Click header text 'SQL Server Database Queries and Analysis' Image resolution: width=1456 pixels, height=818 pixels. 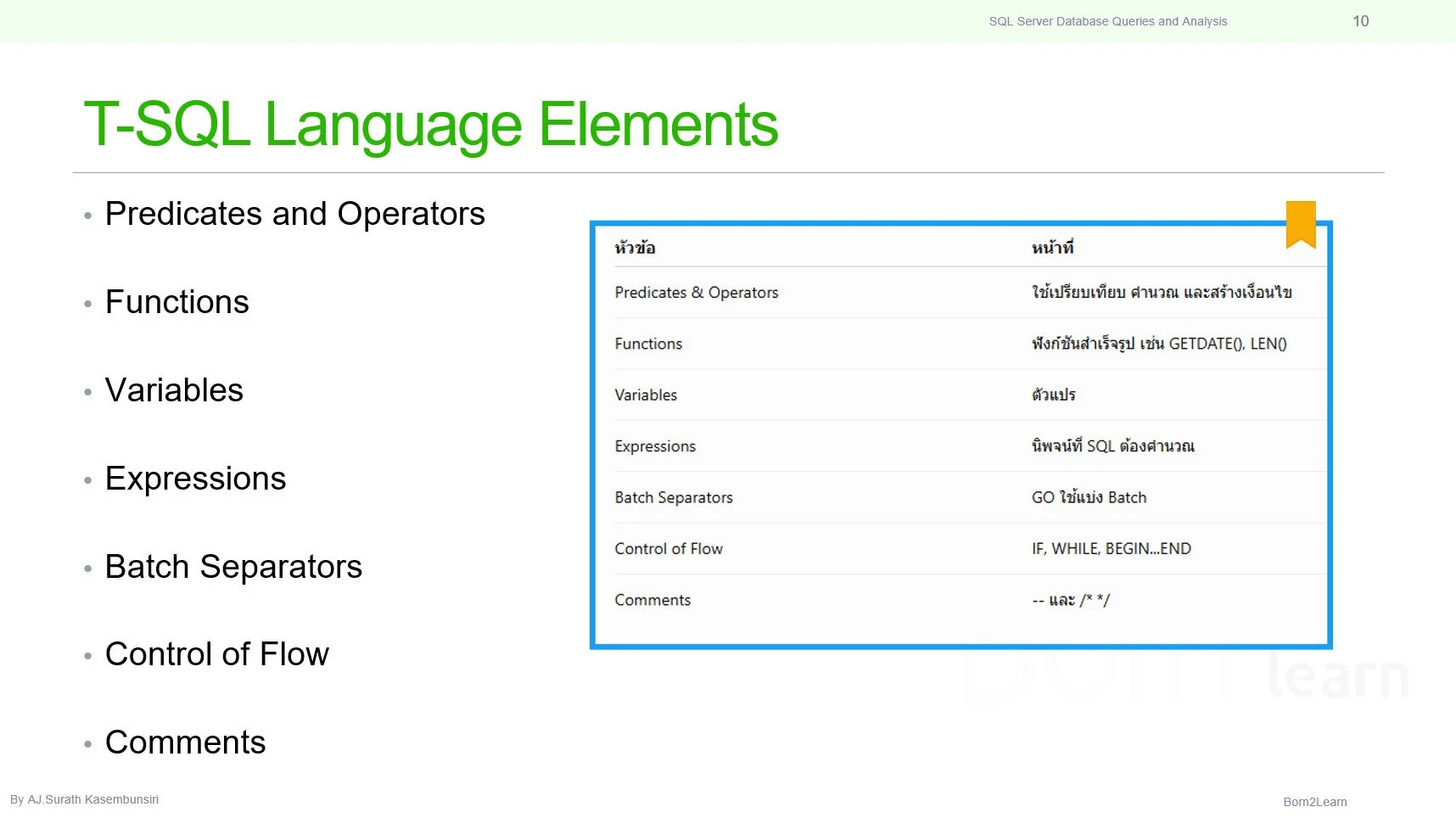(x=1108, y=21)
